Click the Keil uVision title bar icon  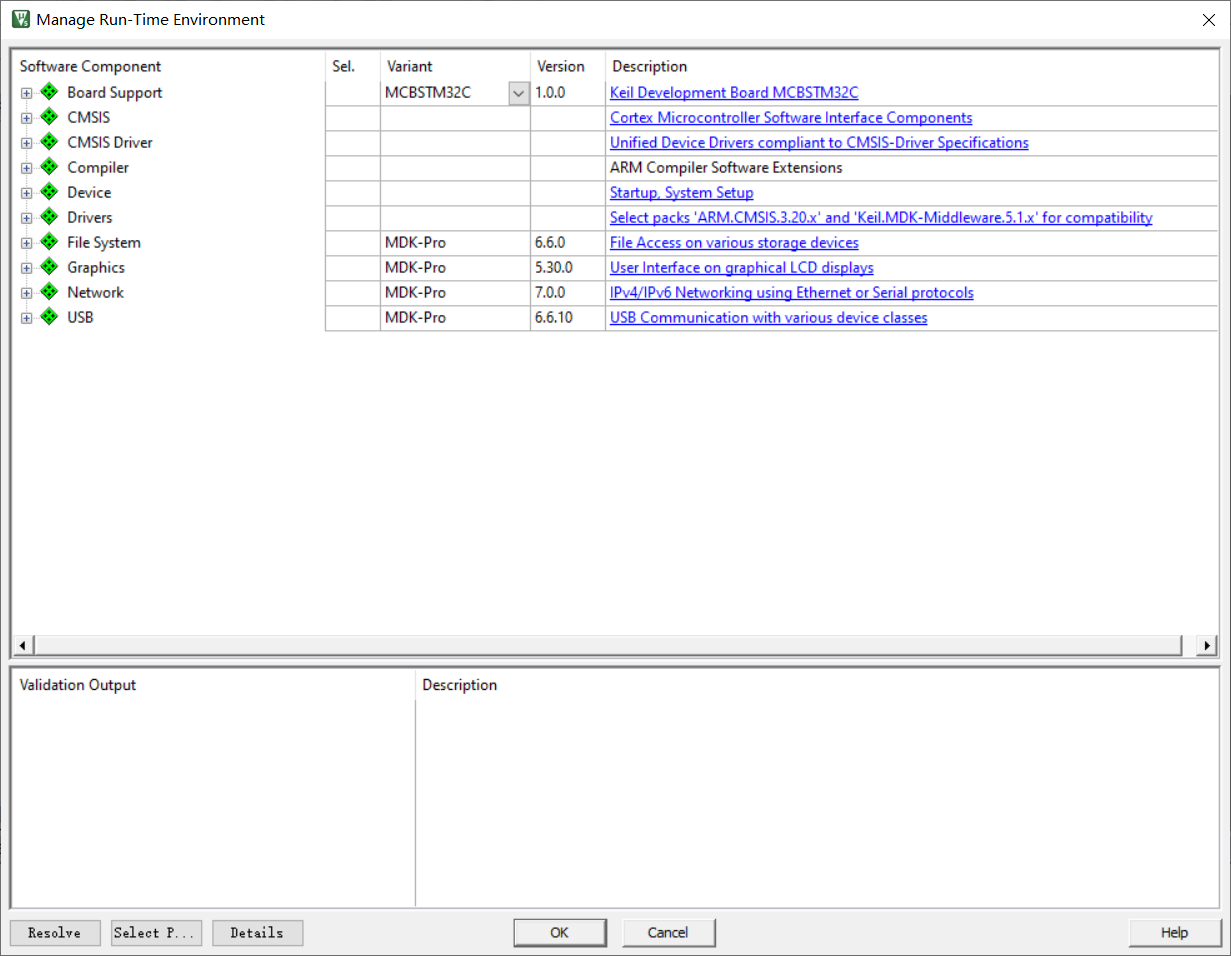(20, 19)
